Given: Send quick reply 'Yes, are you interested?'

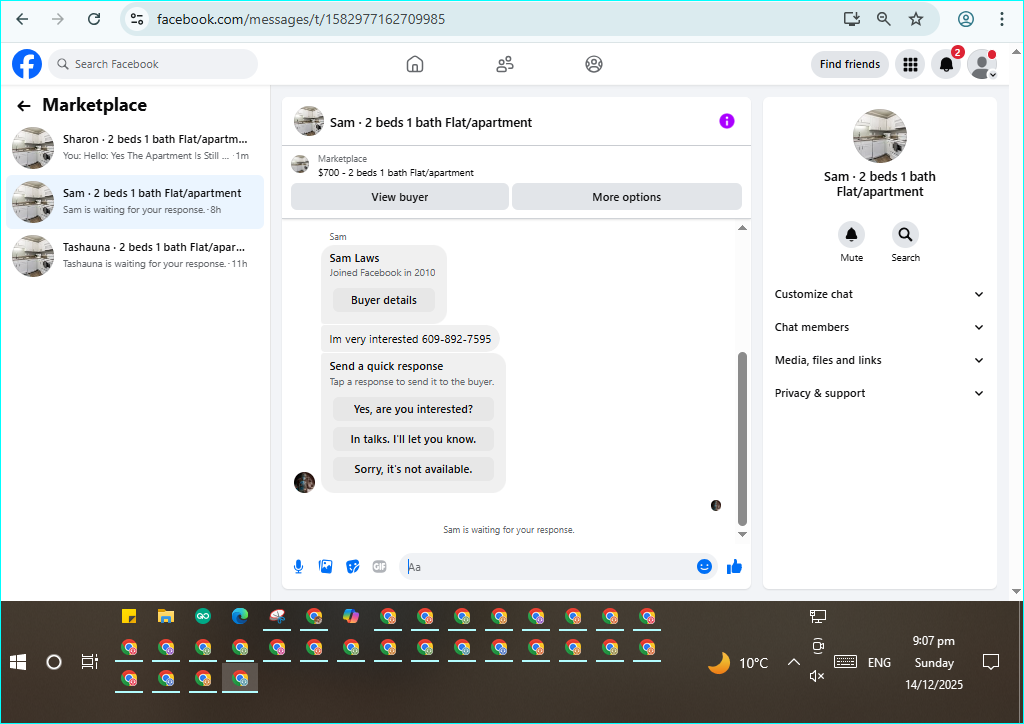Looking at the screenshot, I should 413,409.
